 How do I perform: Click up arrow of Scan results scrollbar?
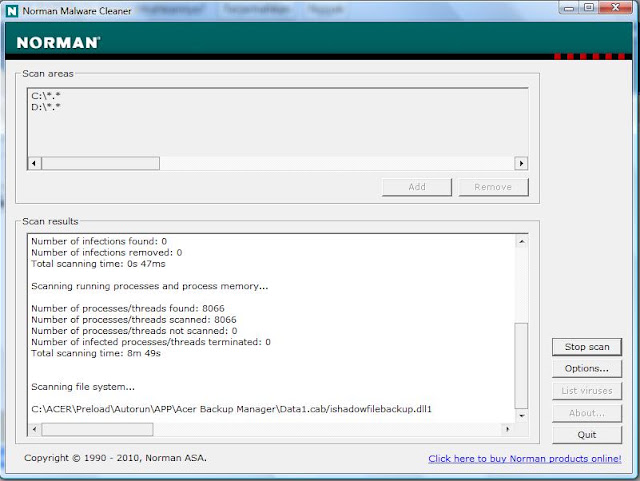[522, 242]
